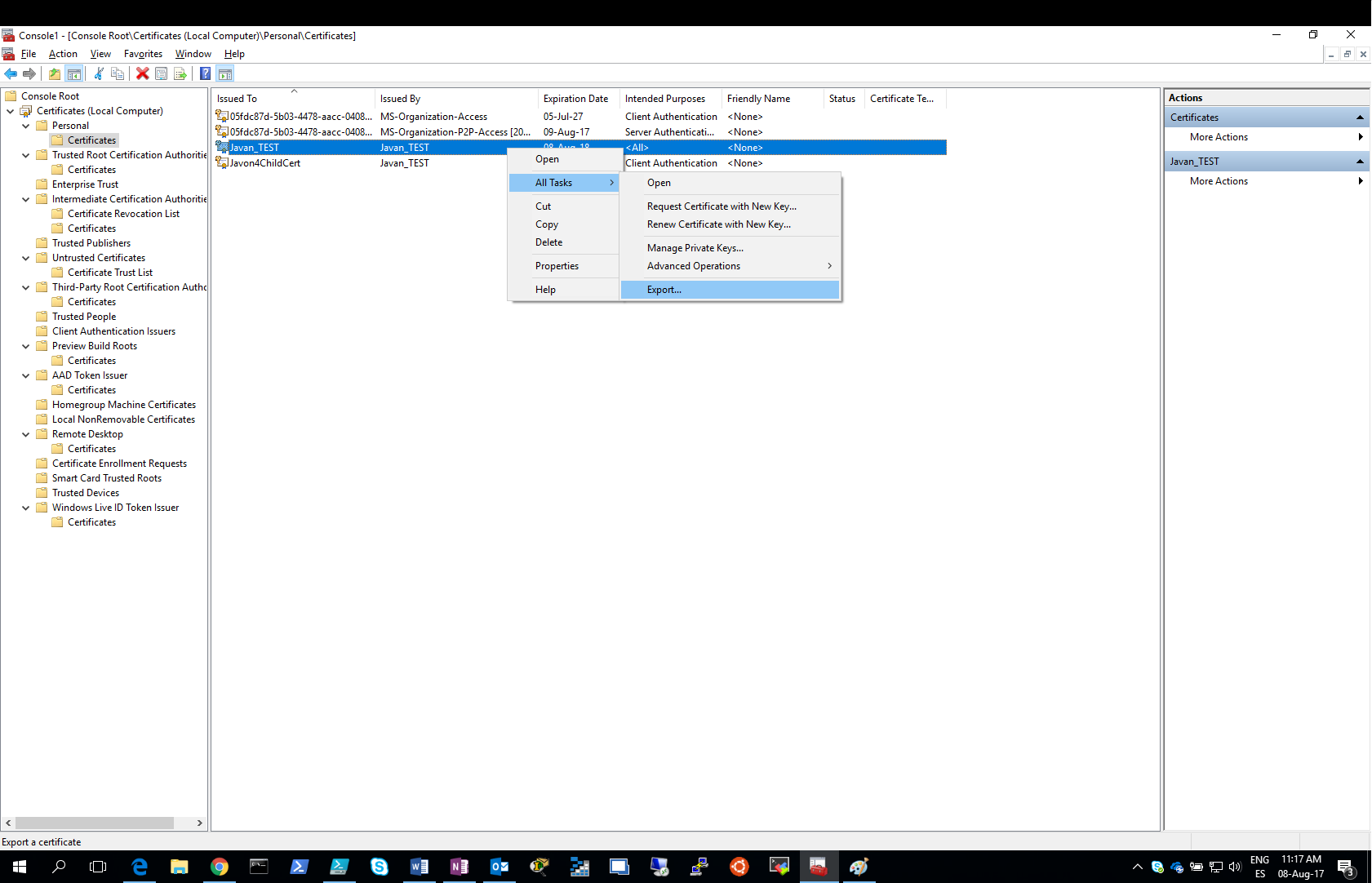Image resolution: width=1372 pixels, height=883 pixels.
Task: Collapse the Remote Desktop tree node
Action: point(25,434)
